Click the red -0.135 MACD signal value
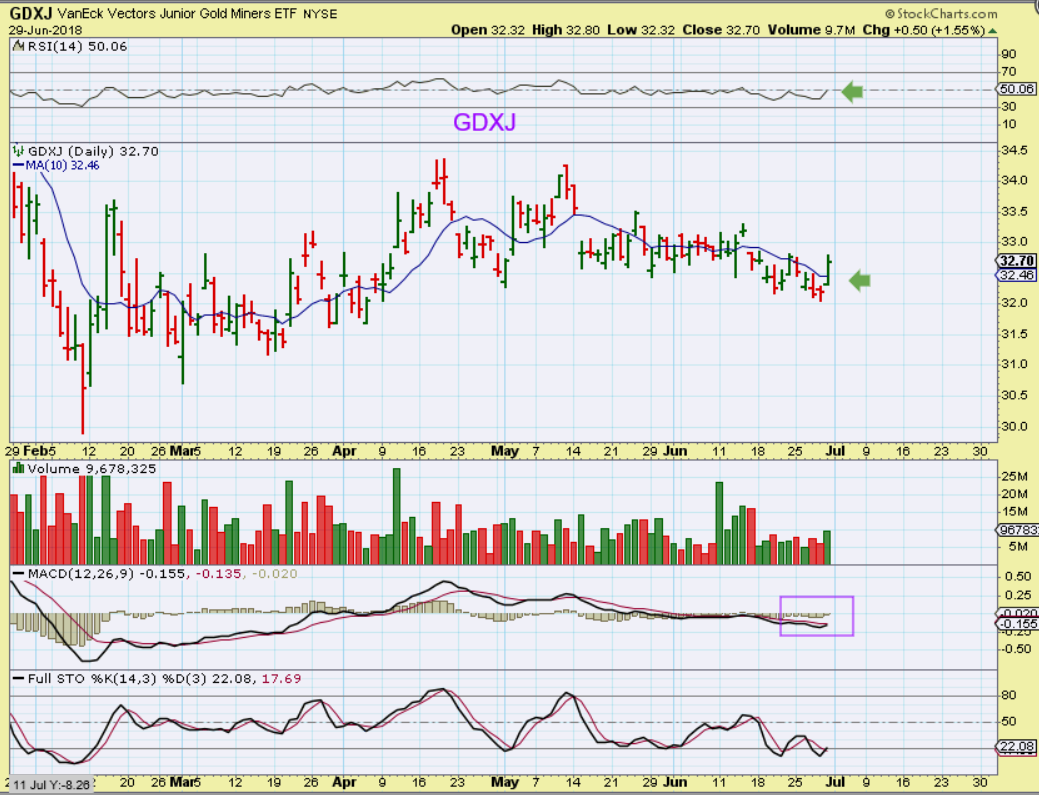The height and width of the screenshot is (795, 1039). point(217,574)
